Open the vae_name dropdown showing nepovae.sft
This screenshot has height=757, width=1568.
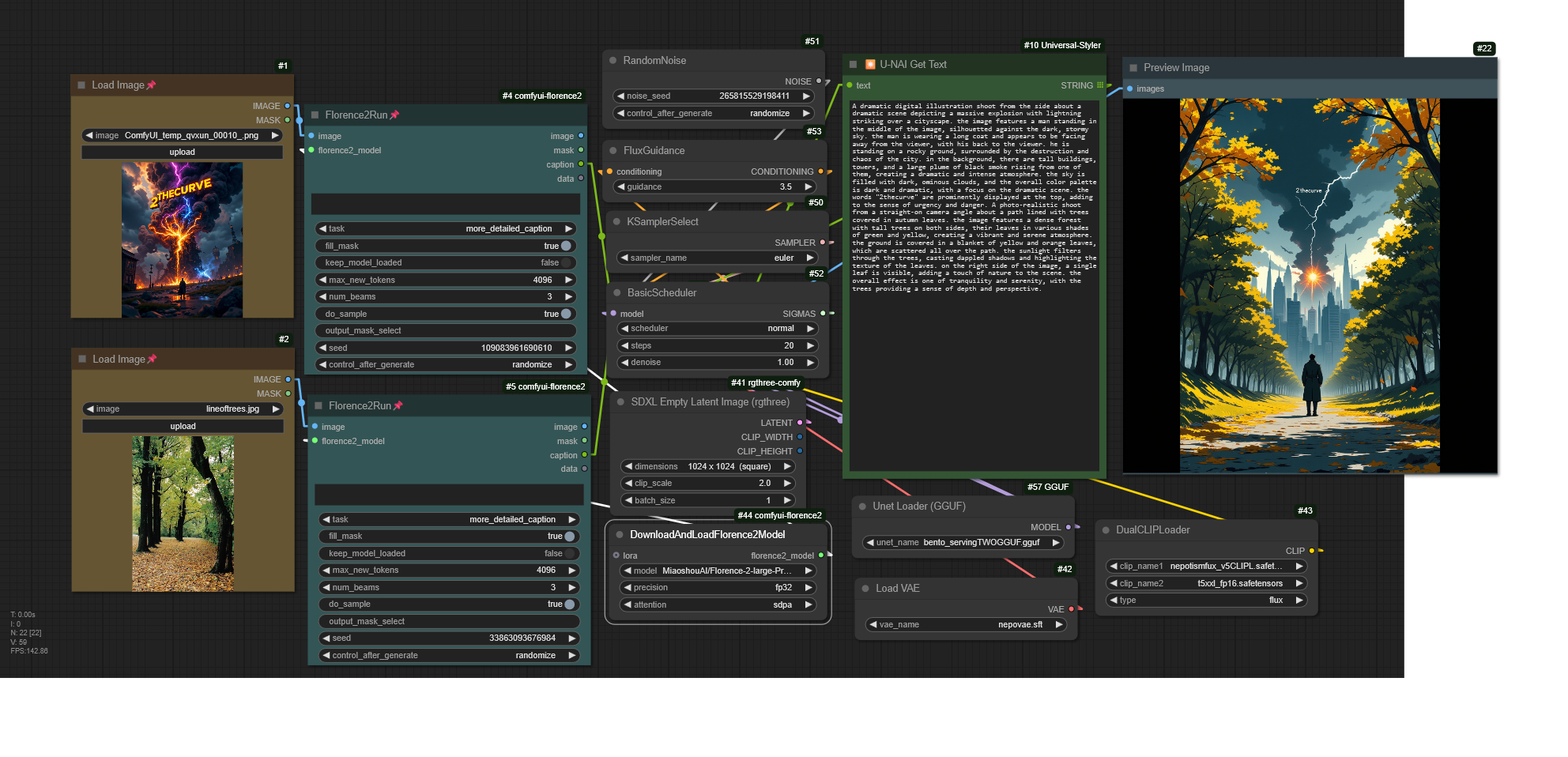pos(966,624)
